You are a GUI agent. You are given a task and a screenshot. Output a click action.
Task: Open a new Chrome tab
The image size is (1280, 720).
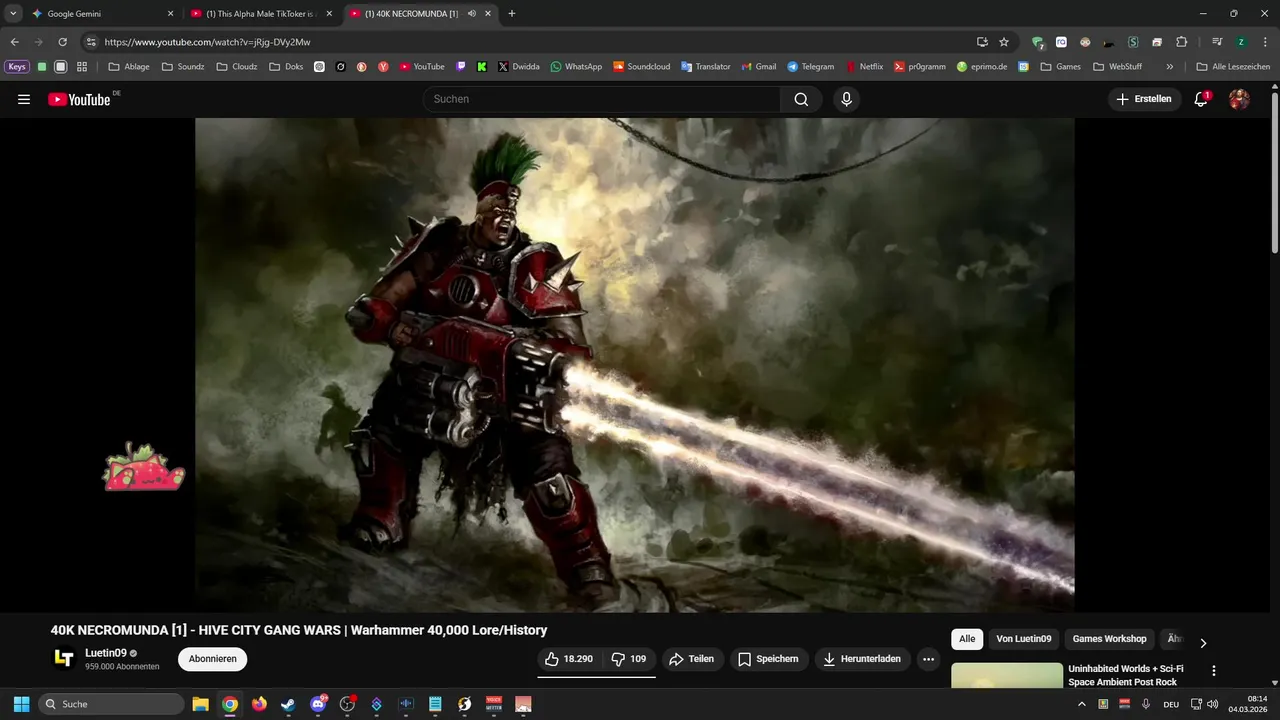[512, 14]
